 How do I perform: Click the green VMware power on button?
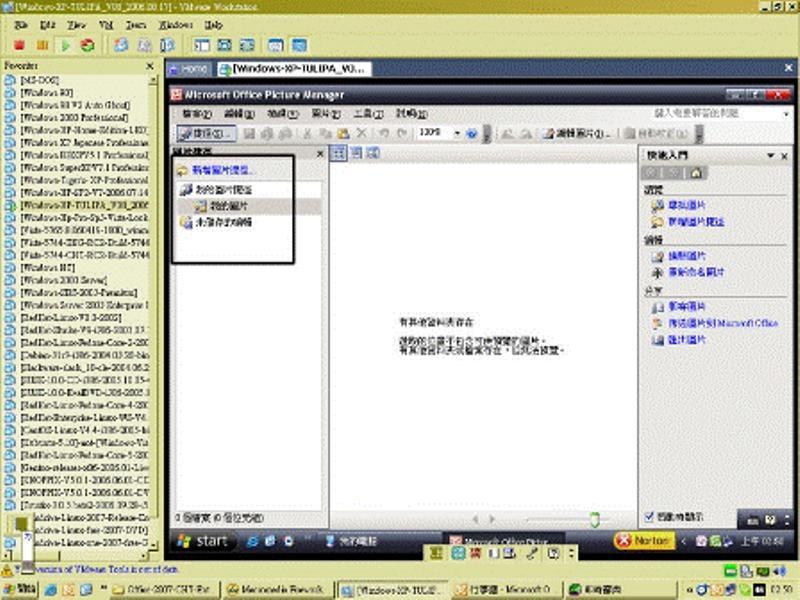65,45
